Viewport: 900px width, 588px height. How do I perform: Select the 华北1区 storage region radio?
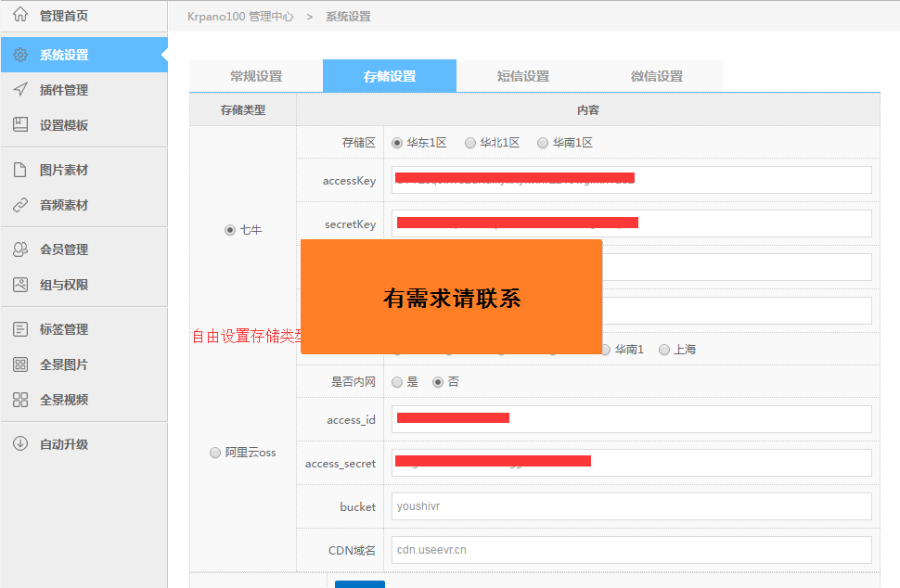click(x=470, y=142)
